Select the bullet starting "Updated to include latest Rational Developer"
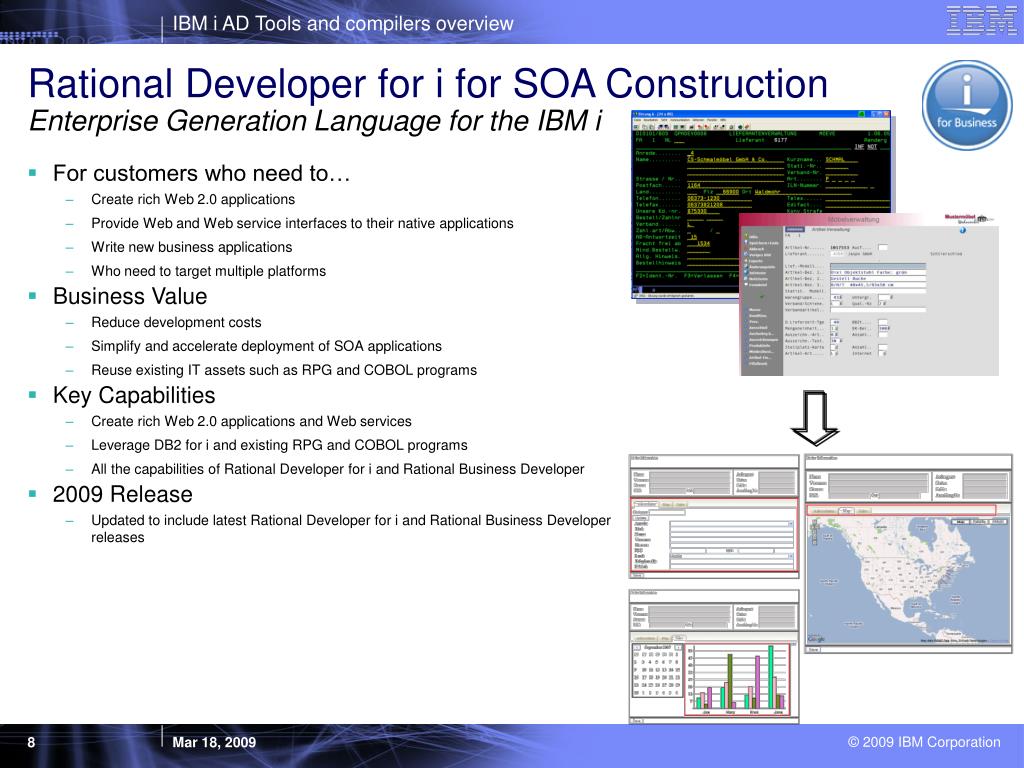1024x768 pixels. click(351, 529)
